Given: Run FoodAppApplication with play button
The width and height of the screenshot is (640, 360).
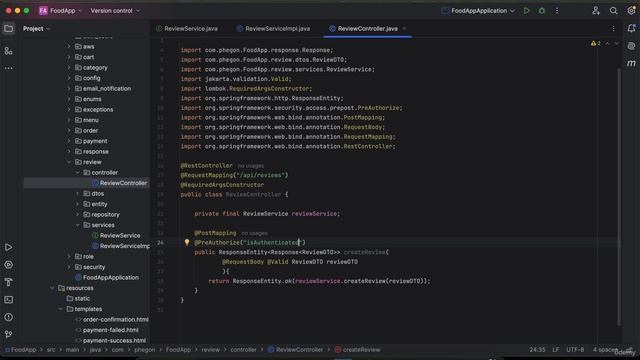Looking at the screenshot, I should tap(527, 11).
